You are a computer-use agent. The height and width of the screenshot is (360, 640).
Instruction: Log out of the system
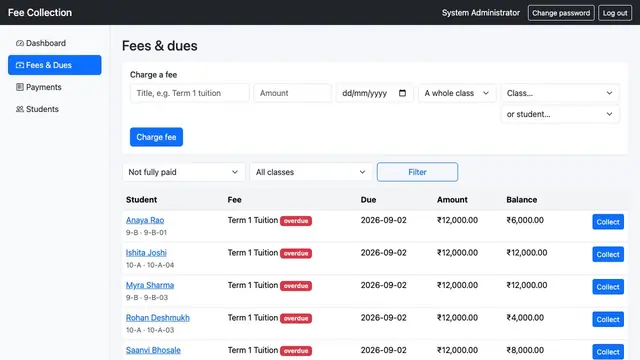(x=615, y=13)
